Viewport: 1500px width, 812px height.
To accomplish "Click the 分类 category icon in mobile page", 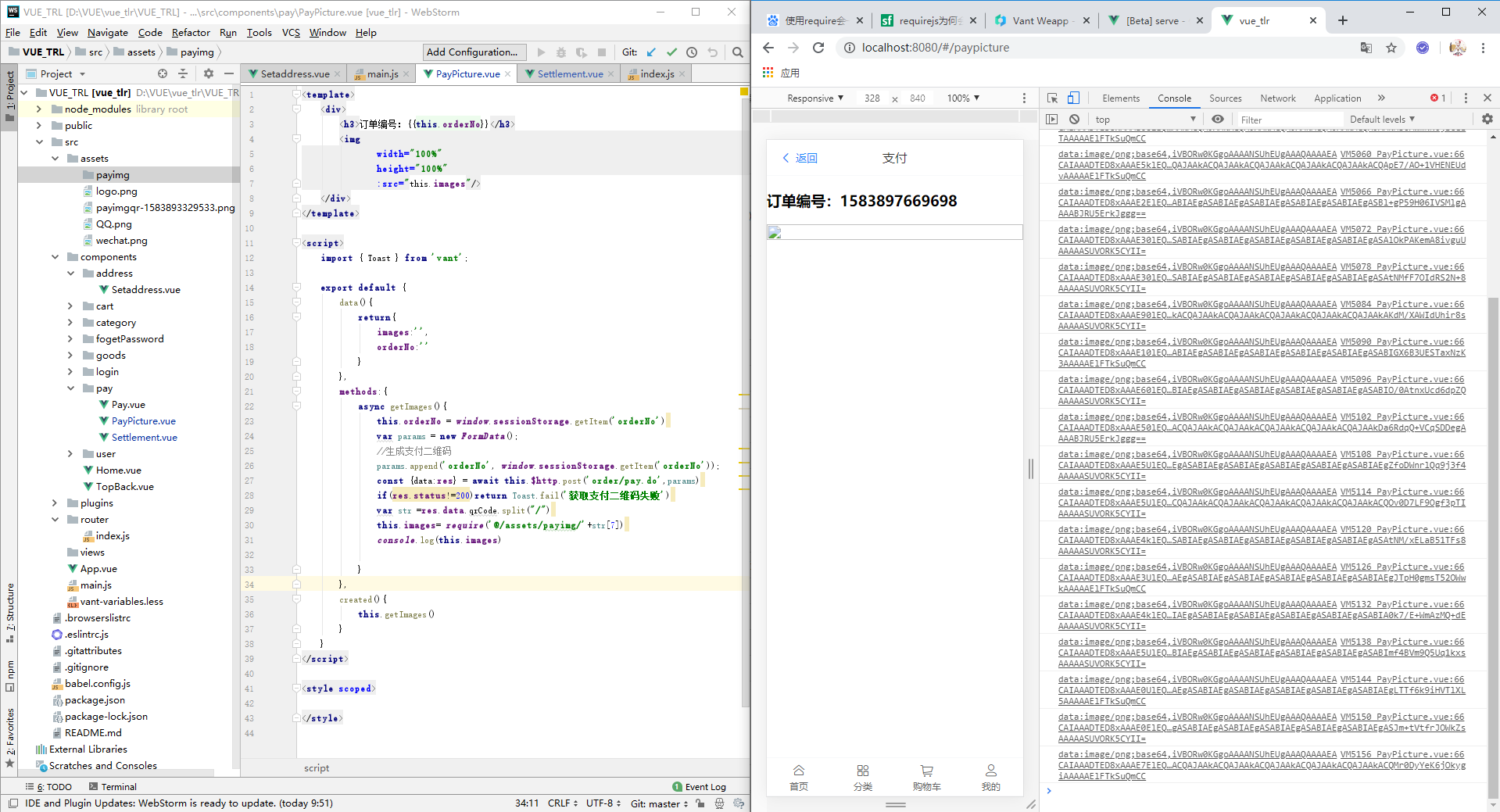I will coord(863,771).
